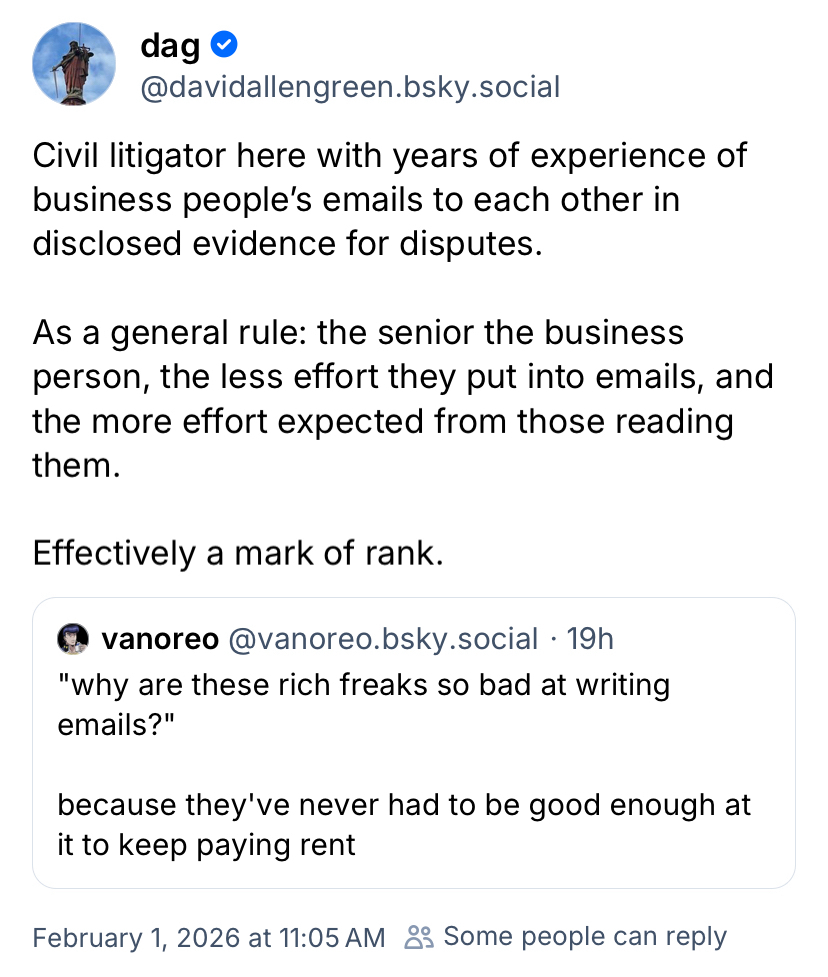The width and height of the screenshot is (828, 977).
Task: Click dag's profile avatar picture
Action: point(75,63)
